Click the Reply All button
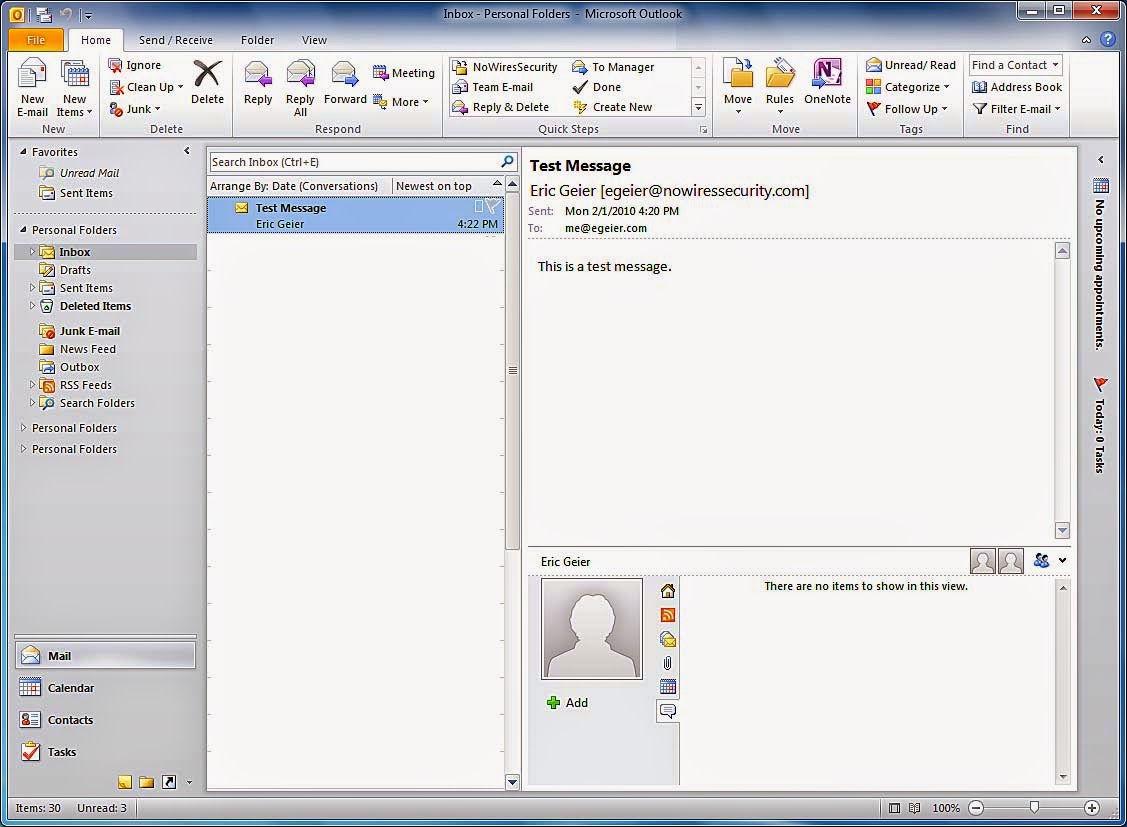The image size is (1127, 827). (x=300, y=88)
